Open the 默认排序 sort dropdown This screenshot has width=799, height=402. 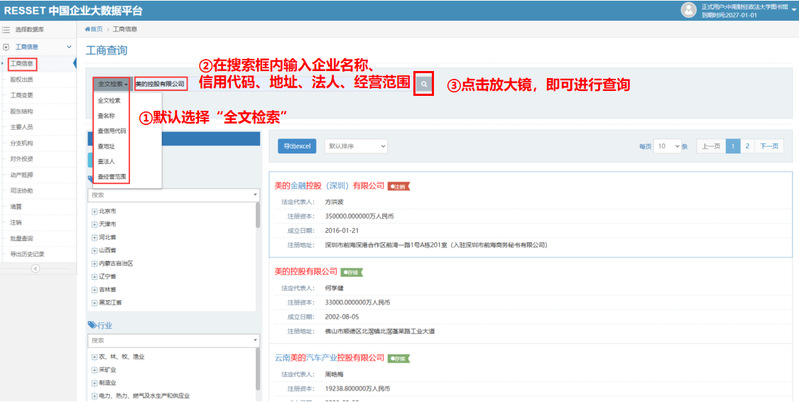click(x=357, y=146)
